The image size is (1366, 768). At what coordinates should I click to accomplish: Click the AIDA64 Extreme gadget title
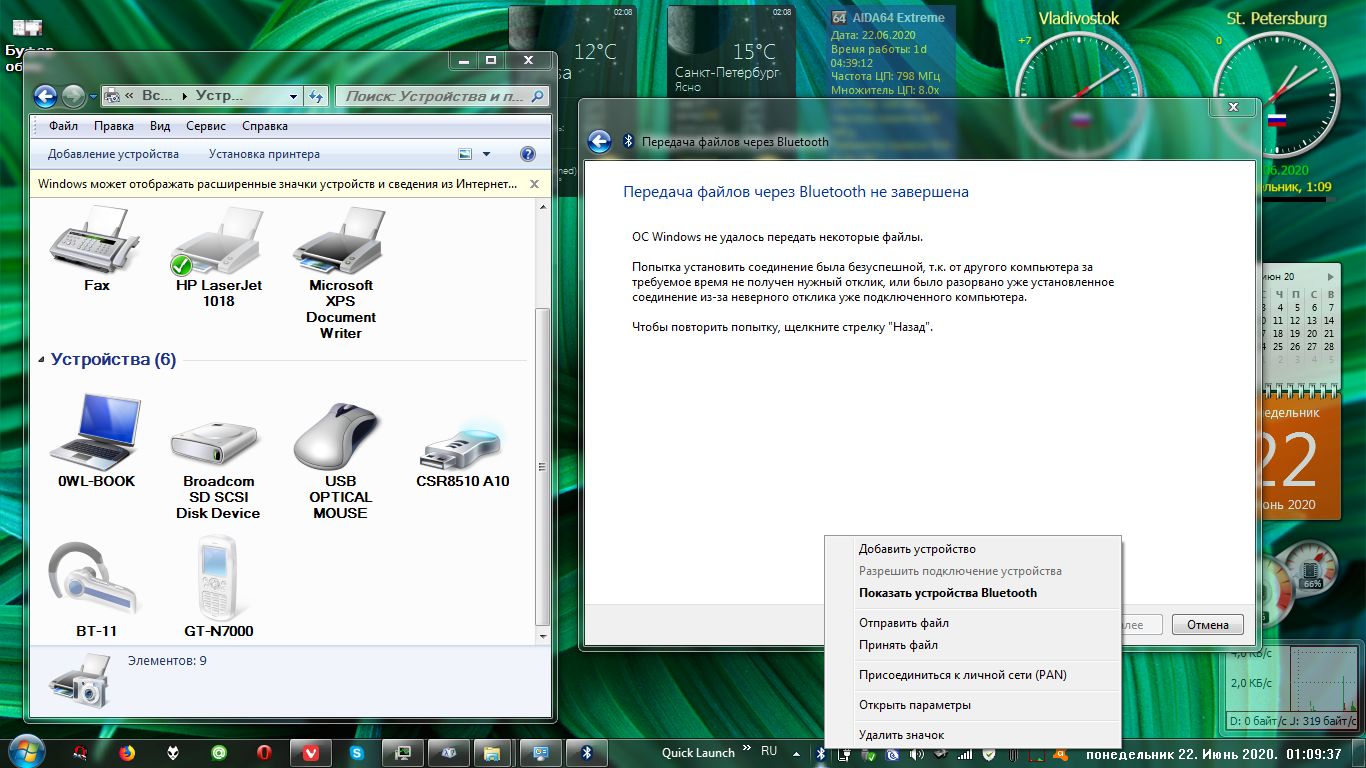tap(898, 18)
